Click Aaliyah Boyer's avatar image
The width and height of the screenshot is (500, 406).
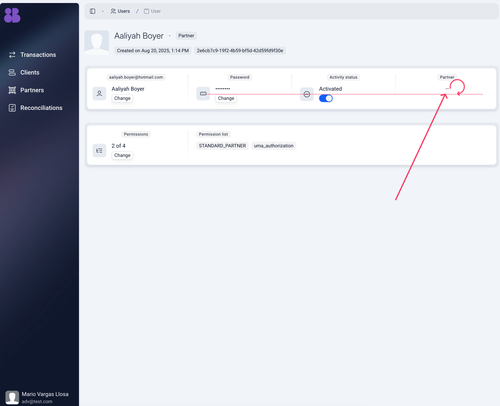click(x=97, y=42)
